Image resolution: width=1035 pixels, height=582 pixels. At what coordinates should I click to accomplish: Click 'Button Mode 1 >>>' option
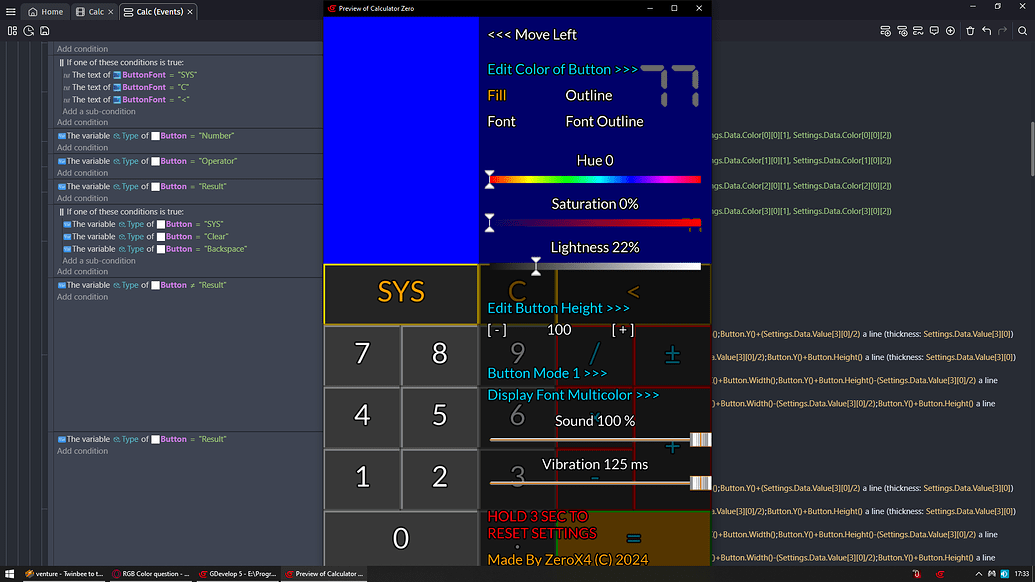tap(547, 373)
